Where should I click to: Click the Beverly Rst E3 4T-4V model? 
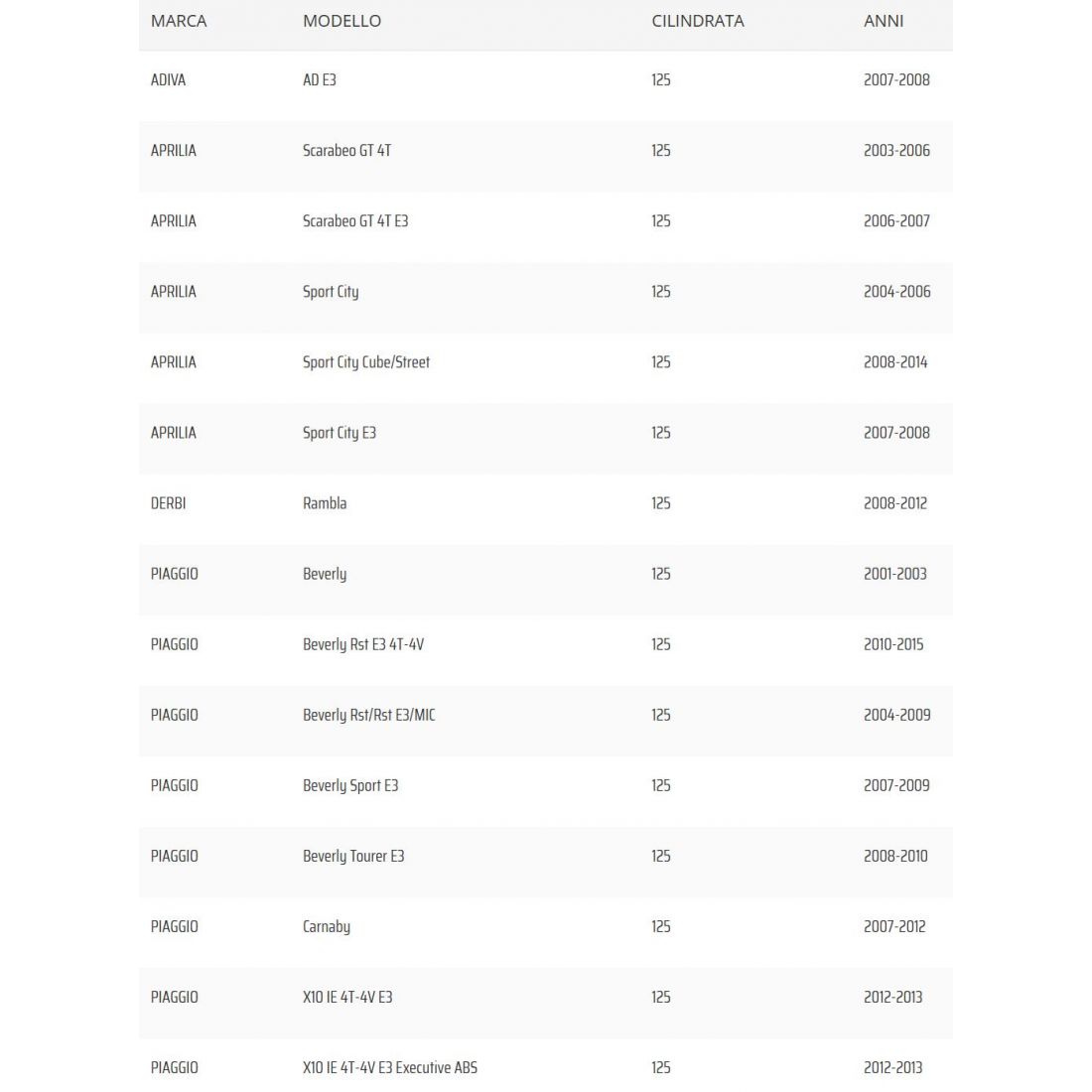tap(362, 644)
